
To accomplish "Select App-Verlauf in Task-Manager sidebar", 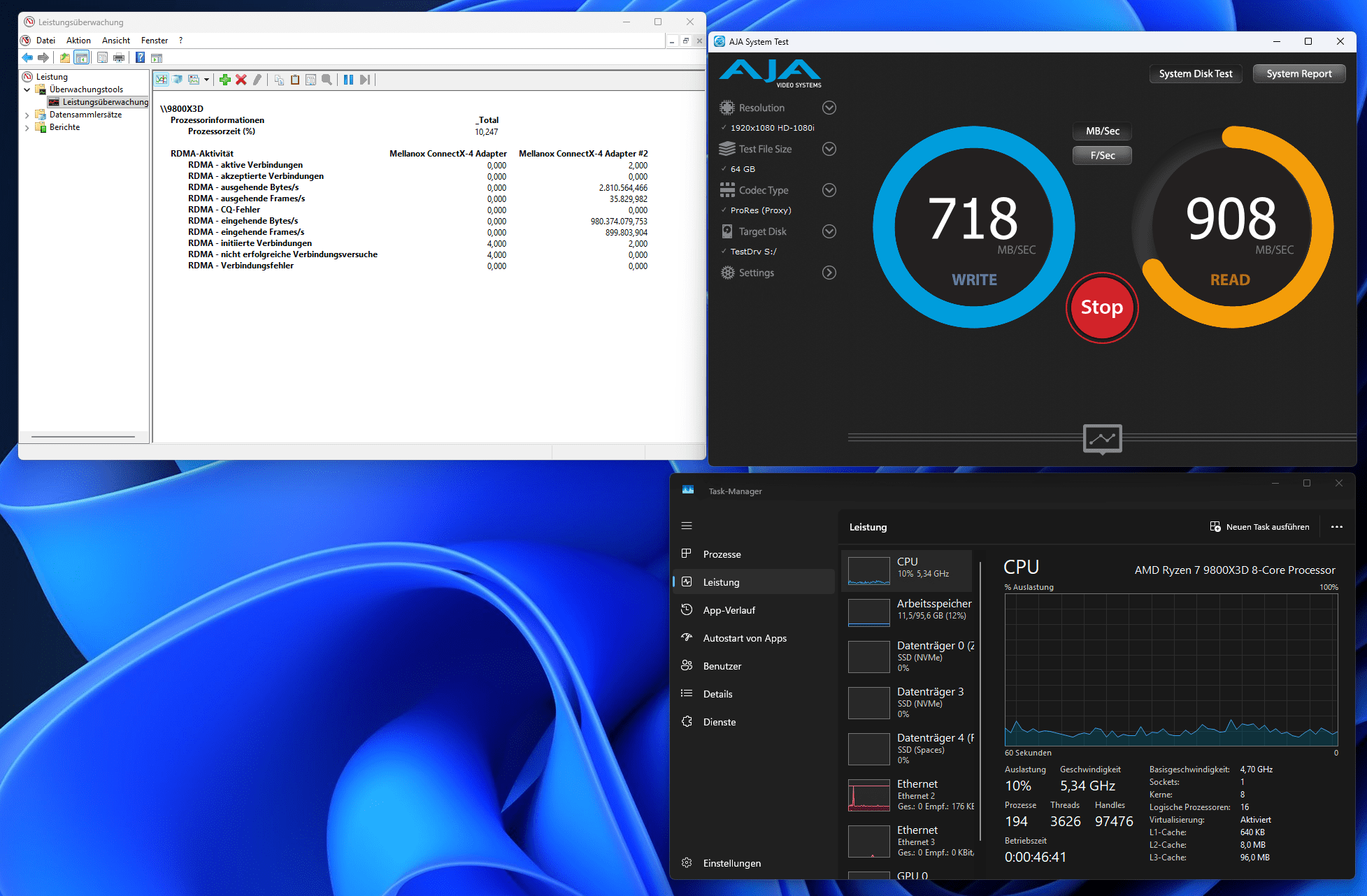I will [x=729, y=610].
